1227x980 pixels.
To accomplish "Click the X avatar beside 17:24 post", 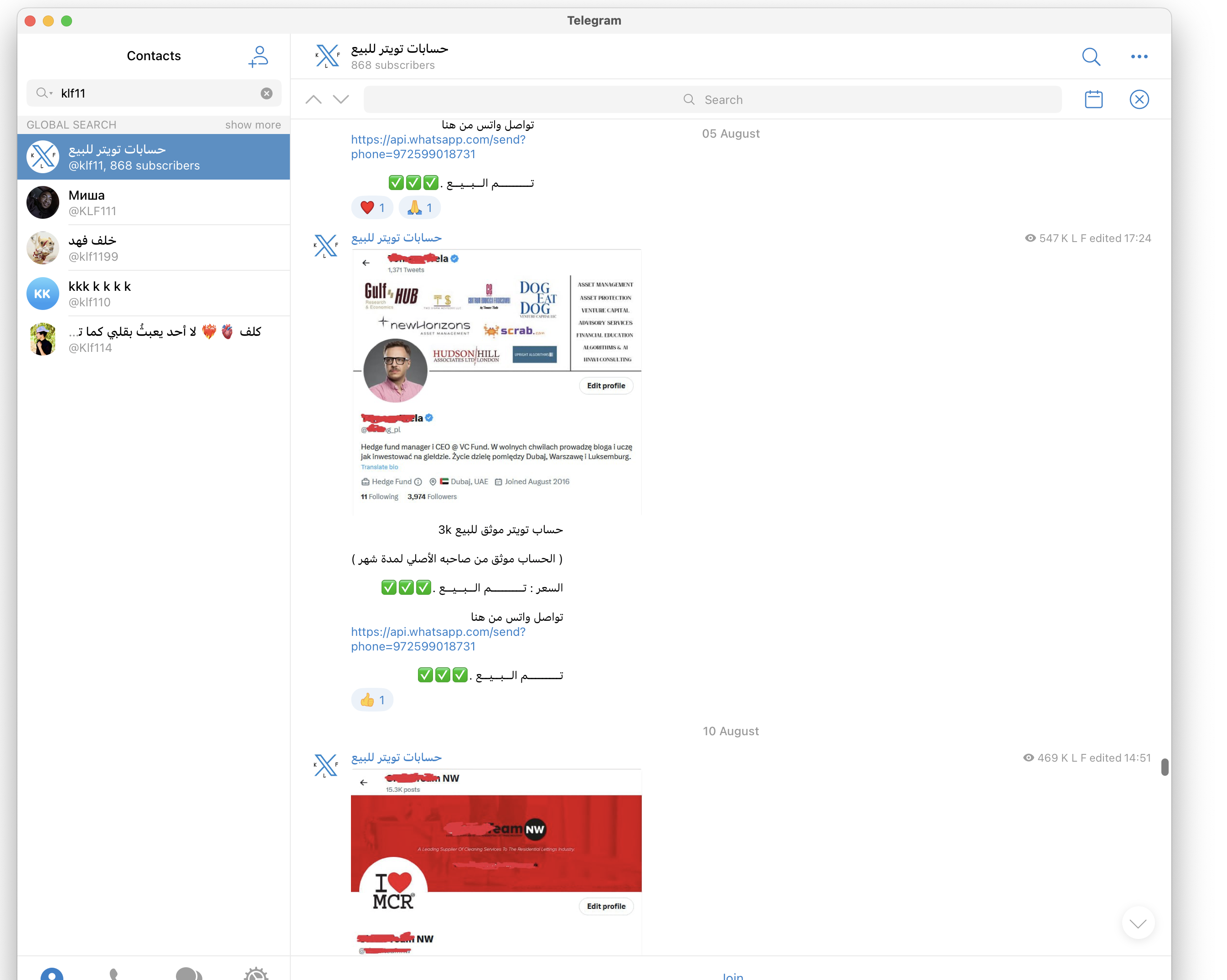I will coord(326,246).
